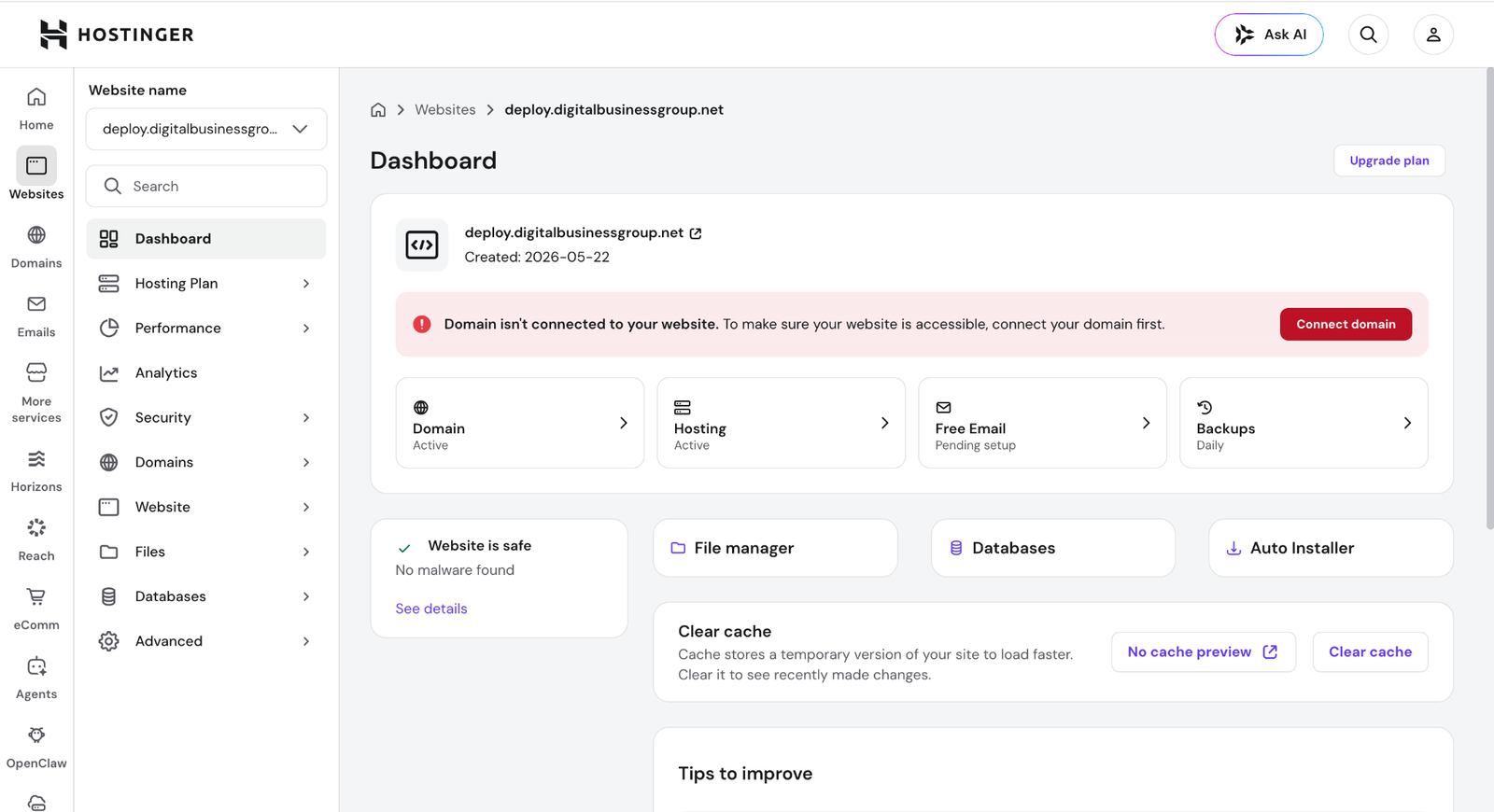
Task: Open the Website name dropdown
Action: click(206, 129)
